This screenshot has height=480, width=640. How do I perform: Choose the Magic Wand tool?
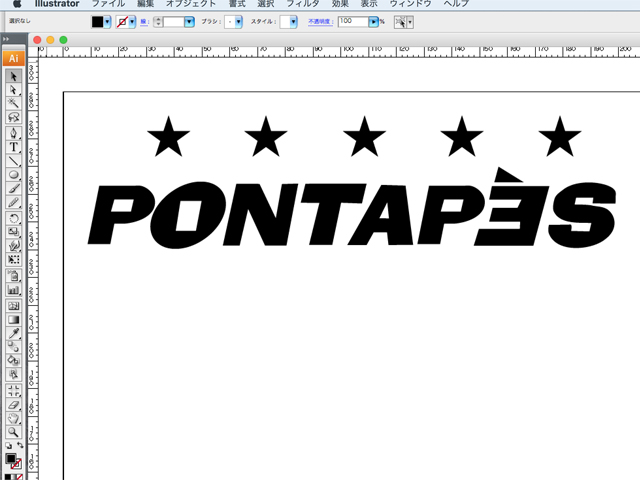(13, 103)
